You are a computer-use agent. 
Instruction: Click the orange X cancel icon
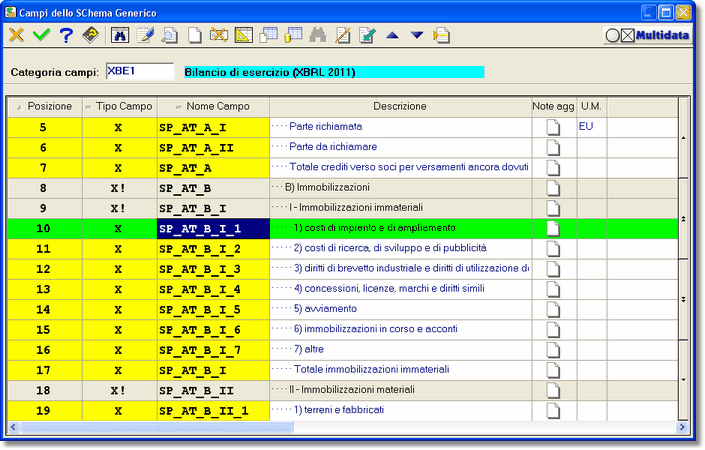pyautogui.click(x=17, y=35)
